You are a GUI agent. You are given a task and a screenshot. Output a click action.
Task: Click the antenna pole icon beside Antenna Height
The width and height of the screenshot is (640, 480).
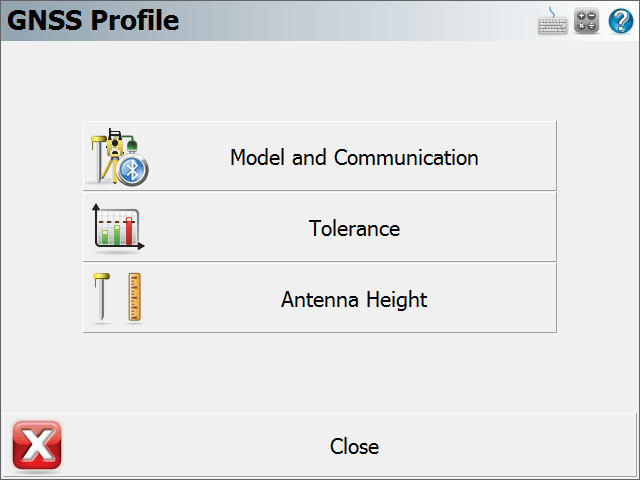pos(101,297)
